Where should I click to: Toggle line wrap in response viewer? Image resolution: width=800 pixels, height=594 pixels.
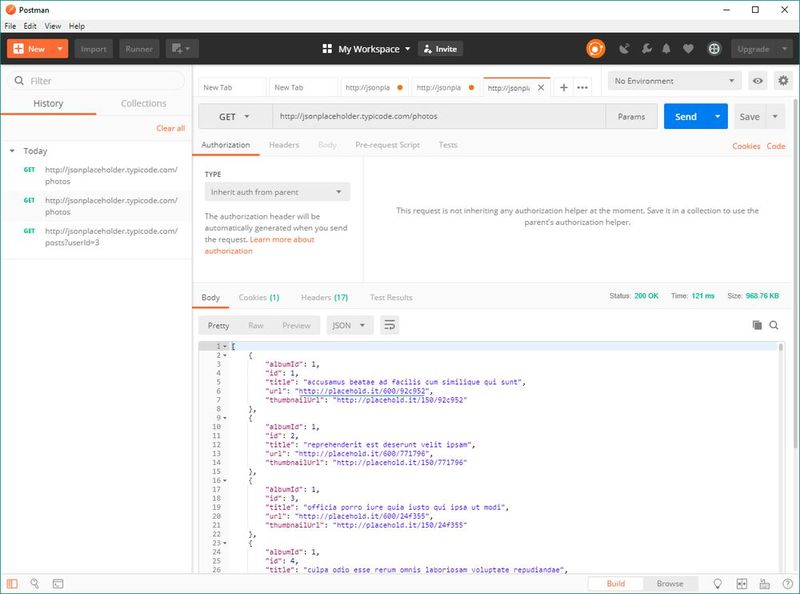[389, 325]
